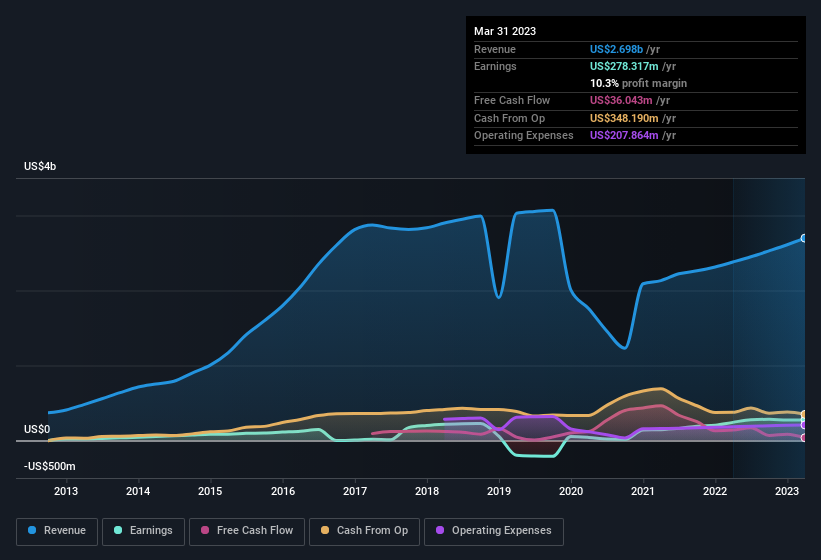Click the 2015 x-axis year label
The width and height of the screenshot is (821, 560).
pyautogui.click(x=210, y=491)
